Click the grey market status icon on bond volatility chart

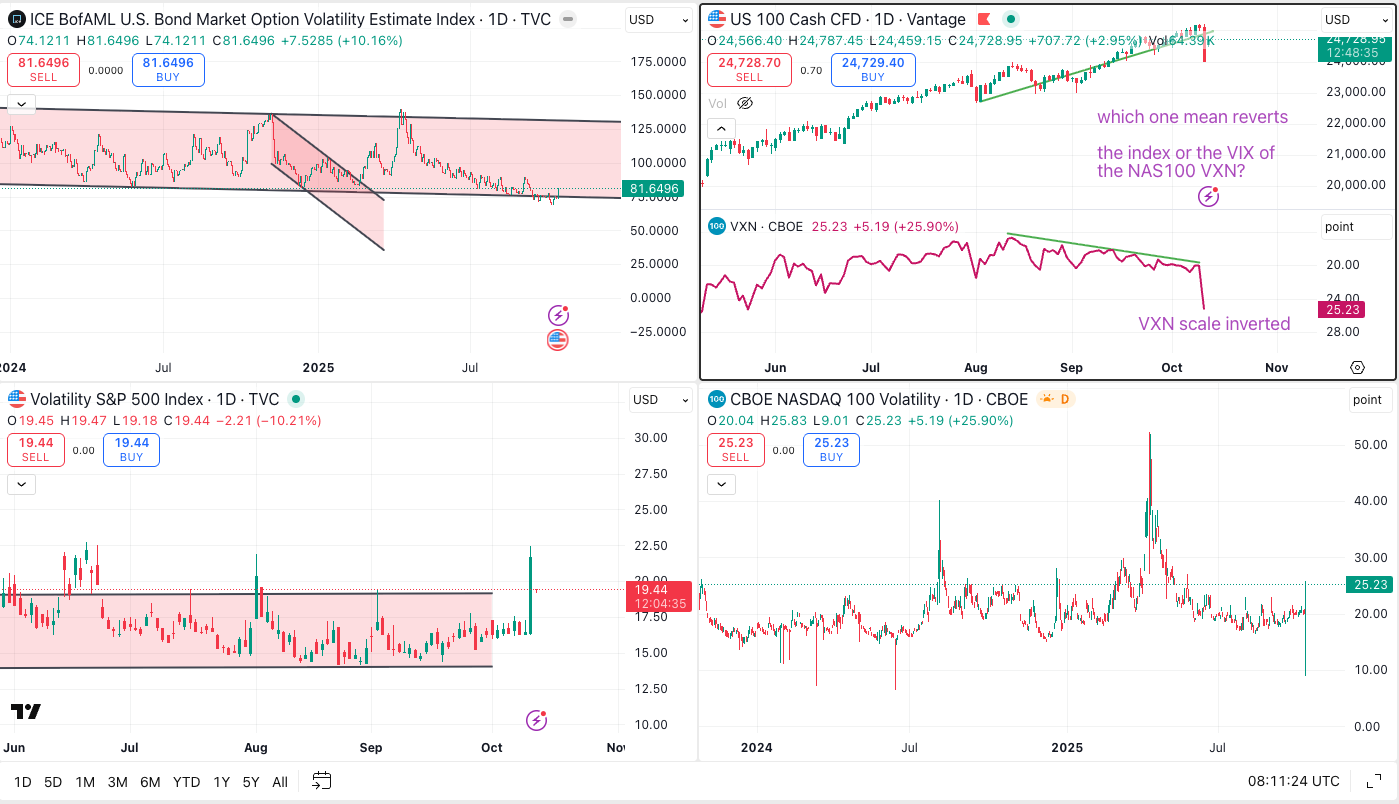pyautogui.click(x=568, y=19)
